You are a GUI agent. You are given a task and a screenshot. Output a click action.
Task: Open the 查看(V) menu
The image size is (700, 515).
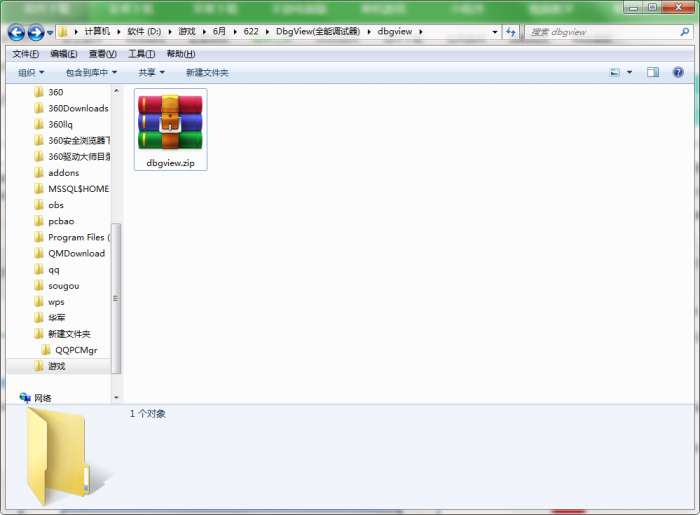103,54
